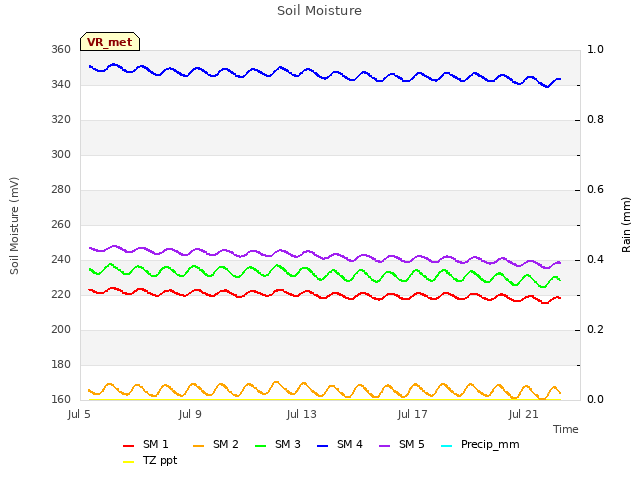Viewport: 640px width, 480px height.
Task: Click the 0.6 rain axis tick label
Action: (595, 190)
